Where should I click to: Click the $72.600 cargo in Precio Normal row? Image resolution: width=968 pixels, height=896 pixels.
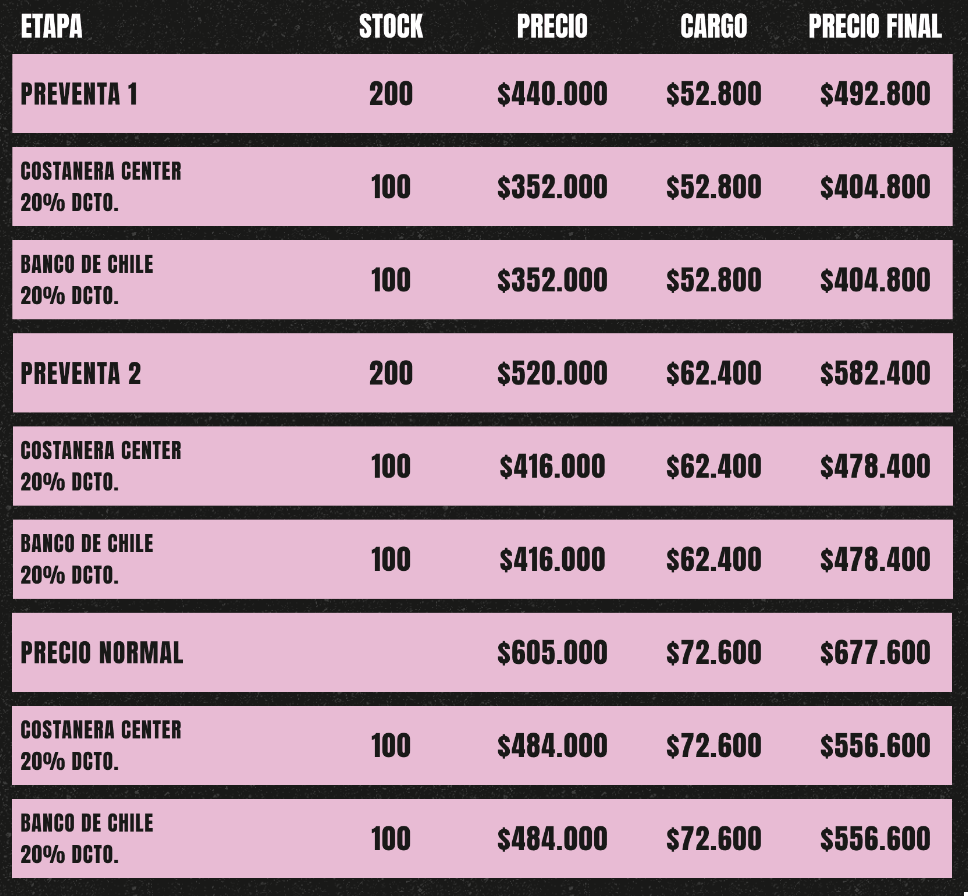pyautogui.click(x=713, y=653)
